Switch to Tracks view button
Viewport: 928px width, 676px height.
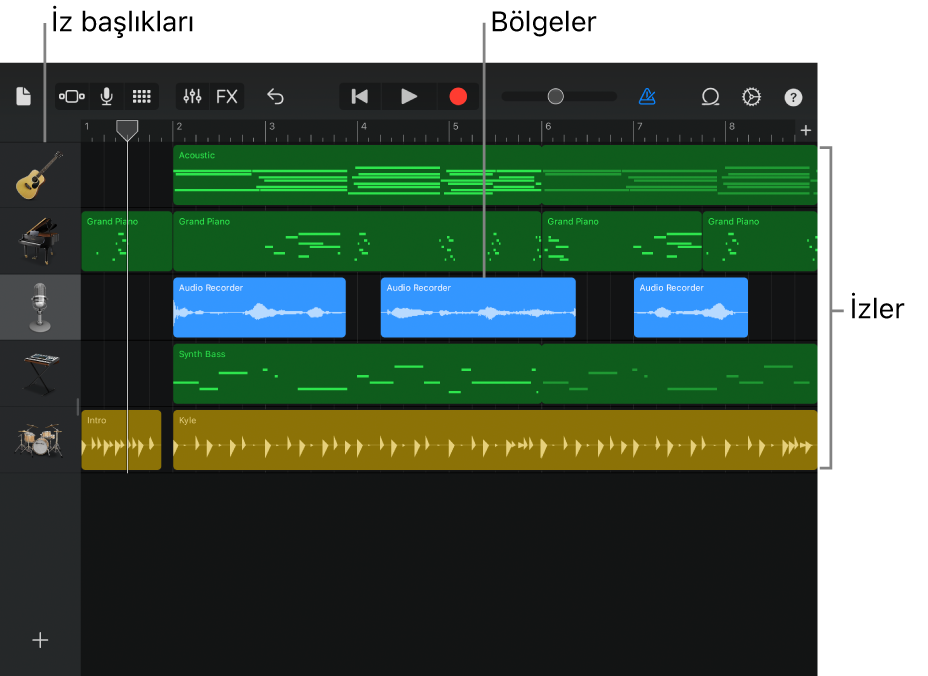tap(72, 96)
